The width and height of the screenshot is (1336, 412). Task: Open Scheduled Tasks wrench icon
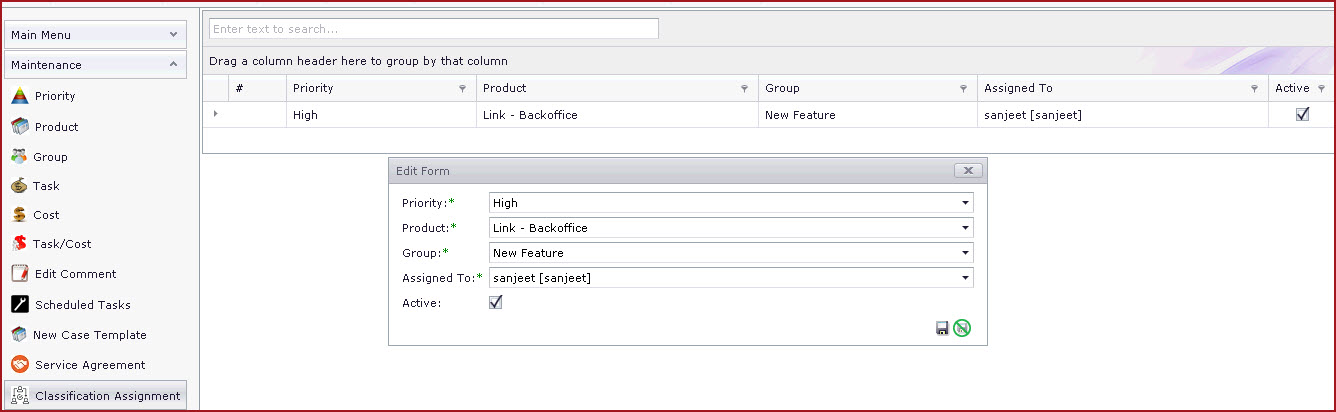click(18, 304)
